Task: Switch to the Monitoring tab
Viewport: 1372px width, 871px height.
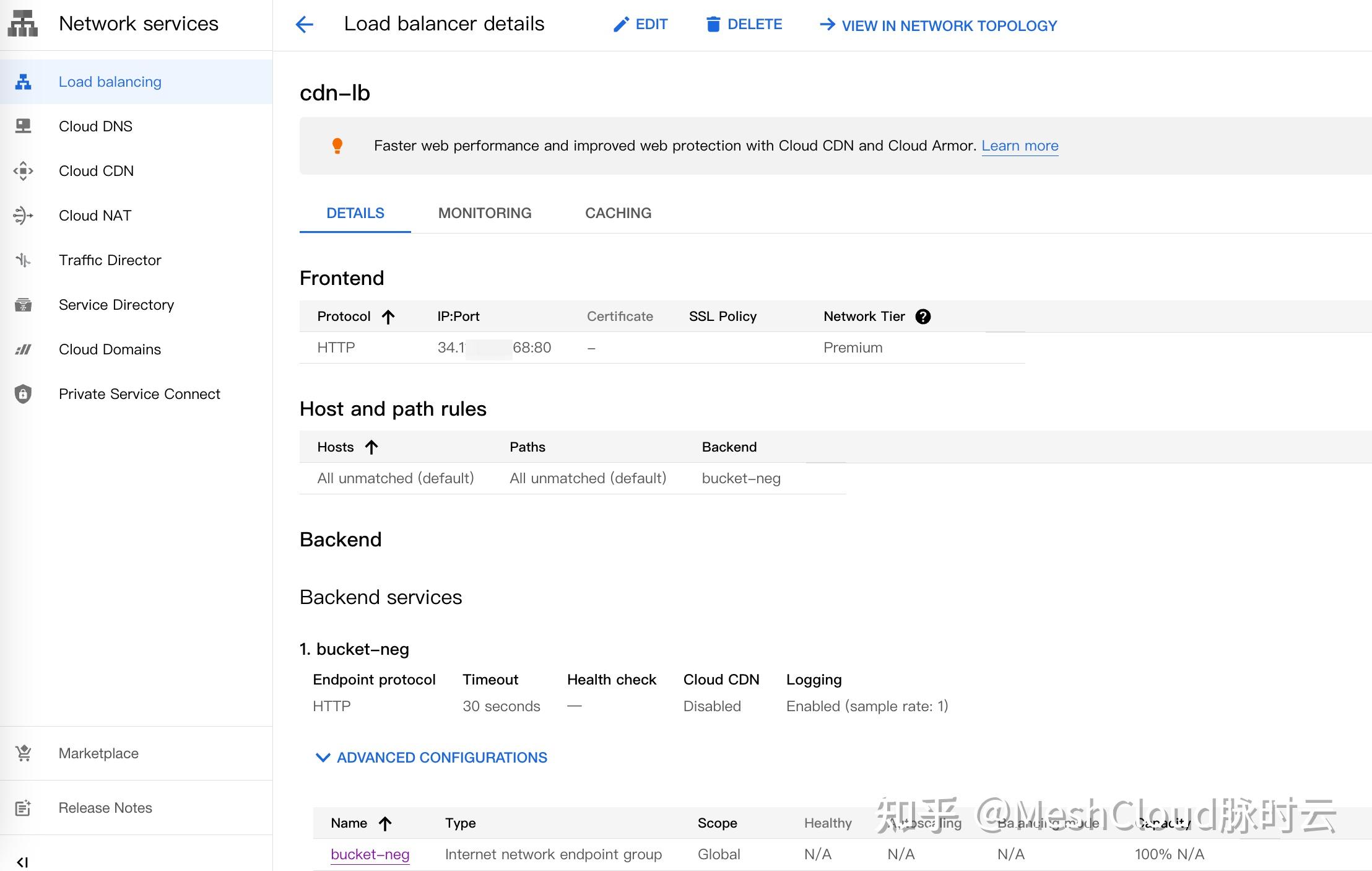Action: (x=485, y=212)
